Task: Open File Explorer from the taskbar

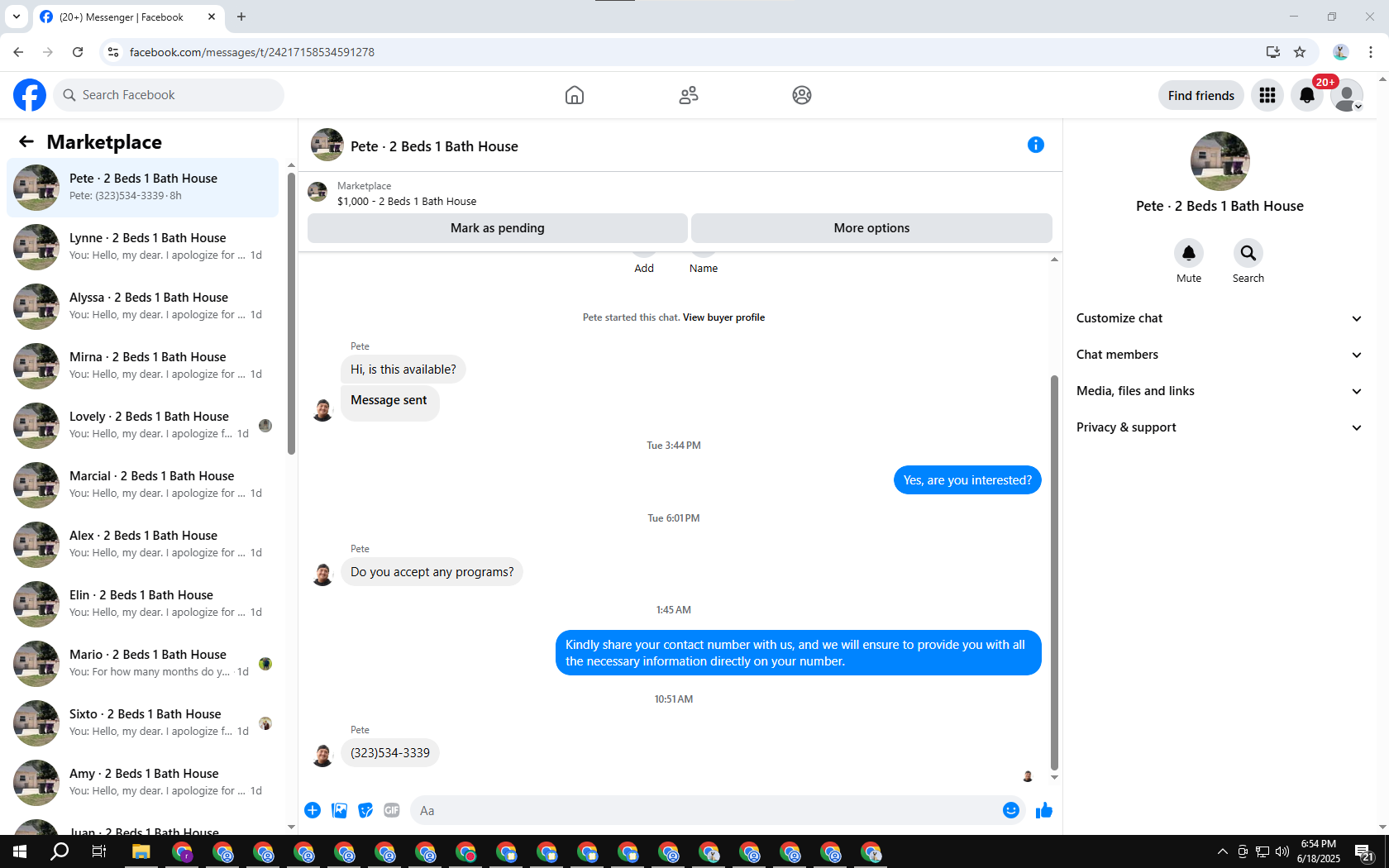Action: 141,851
